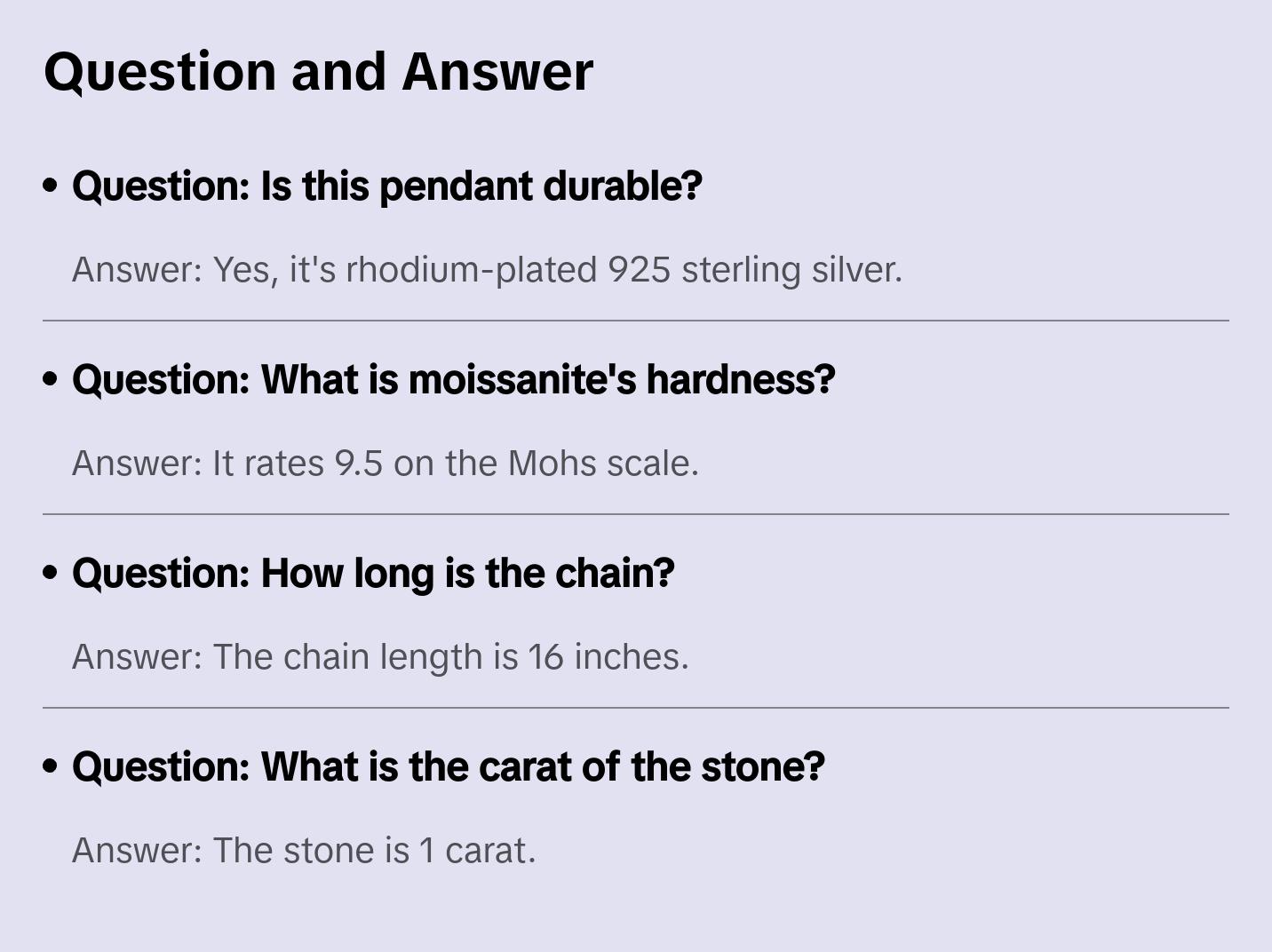Click bullet beside "Is this pendant durable?"
The height and width of the screenshot is (952, 1272).
coord(51,186)
